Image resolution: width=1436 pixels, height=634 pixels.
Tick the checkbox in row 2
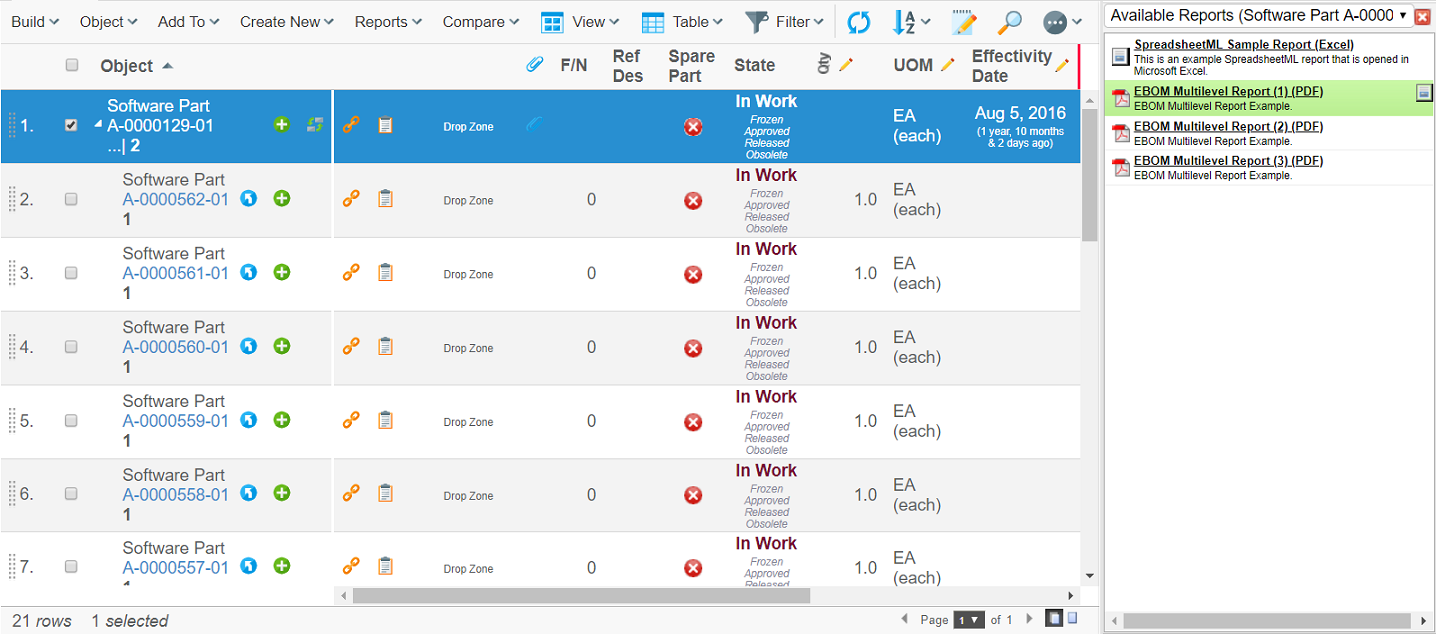[x=71, y=200]
